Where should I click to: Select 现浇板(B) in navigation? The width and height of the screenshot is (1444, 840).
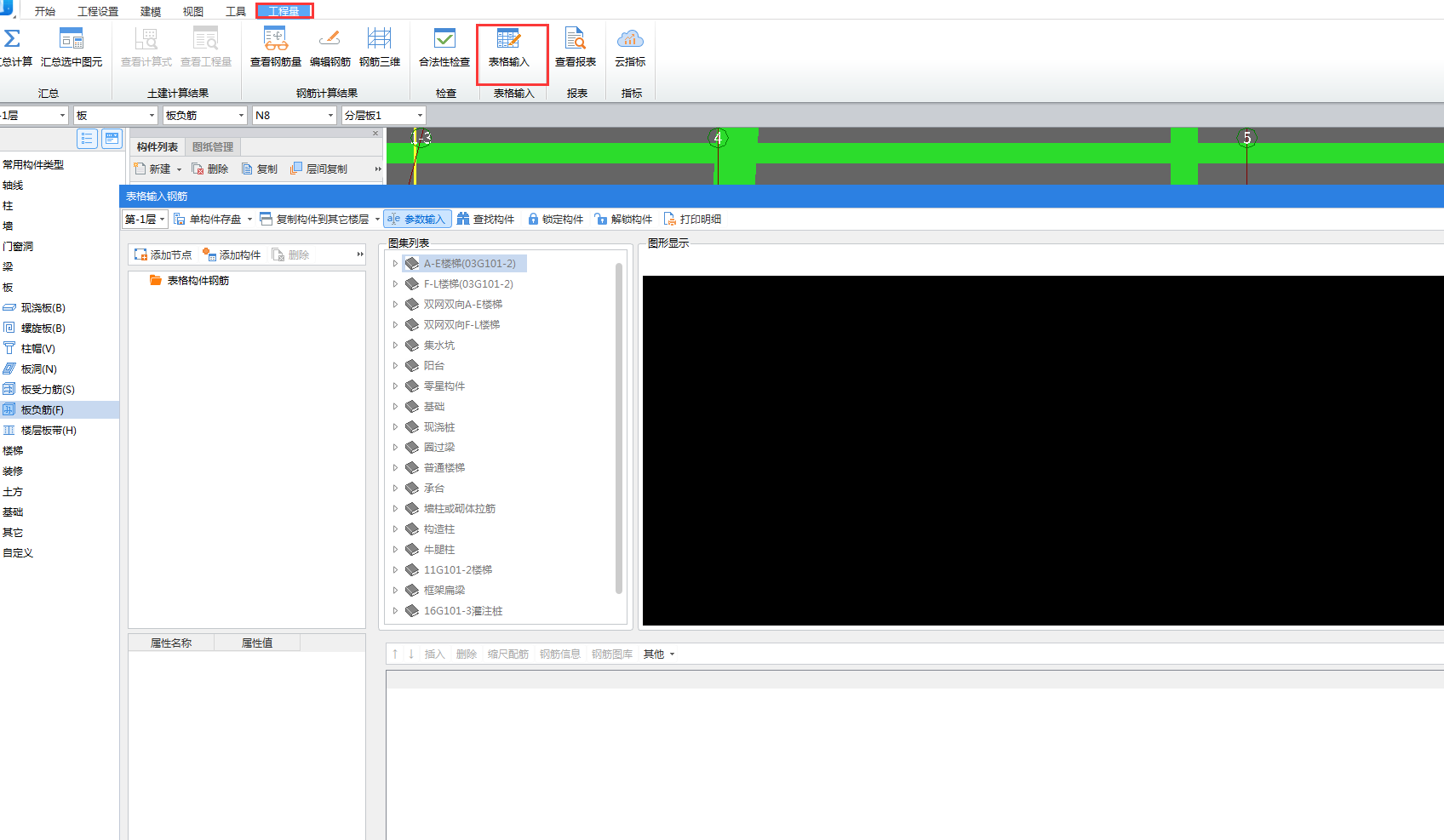pos(43,307)
